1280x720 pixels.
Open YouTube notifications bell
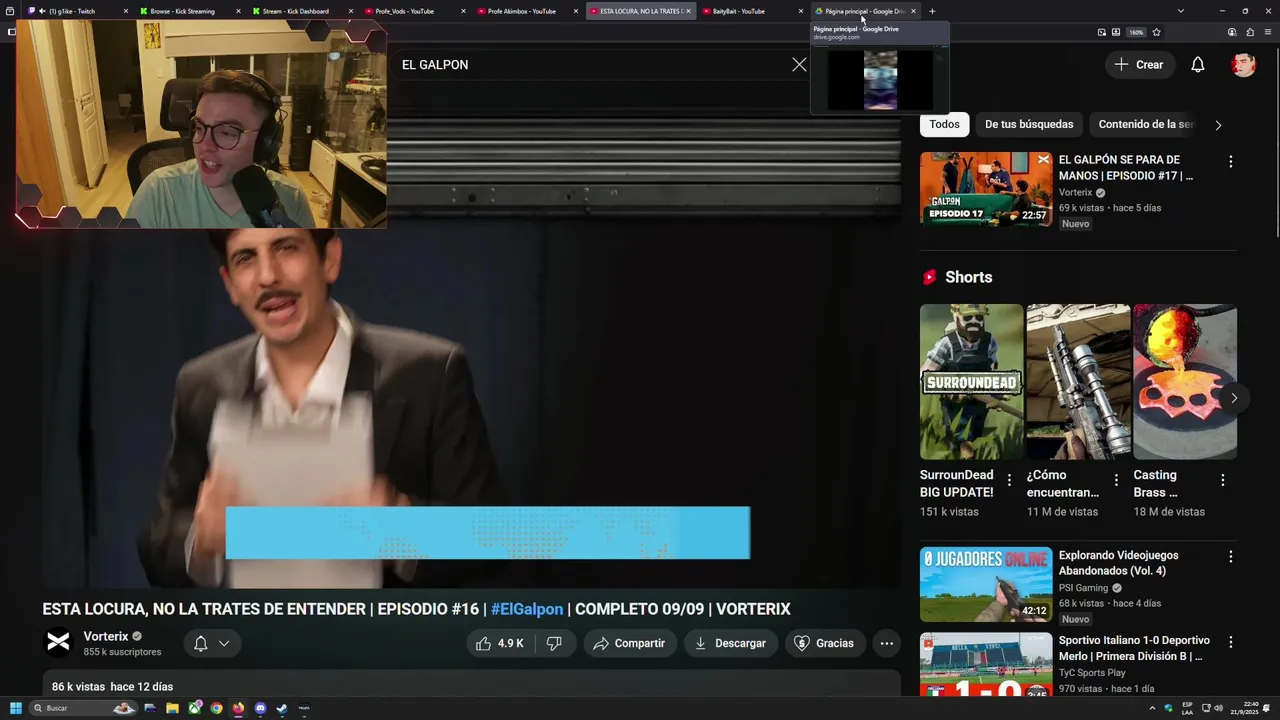pyautogui.click(x=1198, y=64)
